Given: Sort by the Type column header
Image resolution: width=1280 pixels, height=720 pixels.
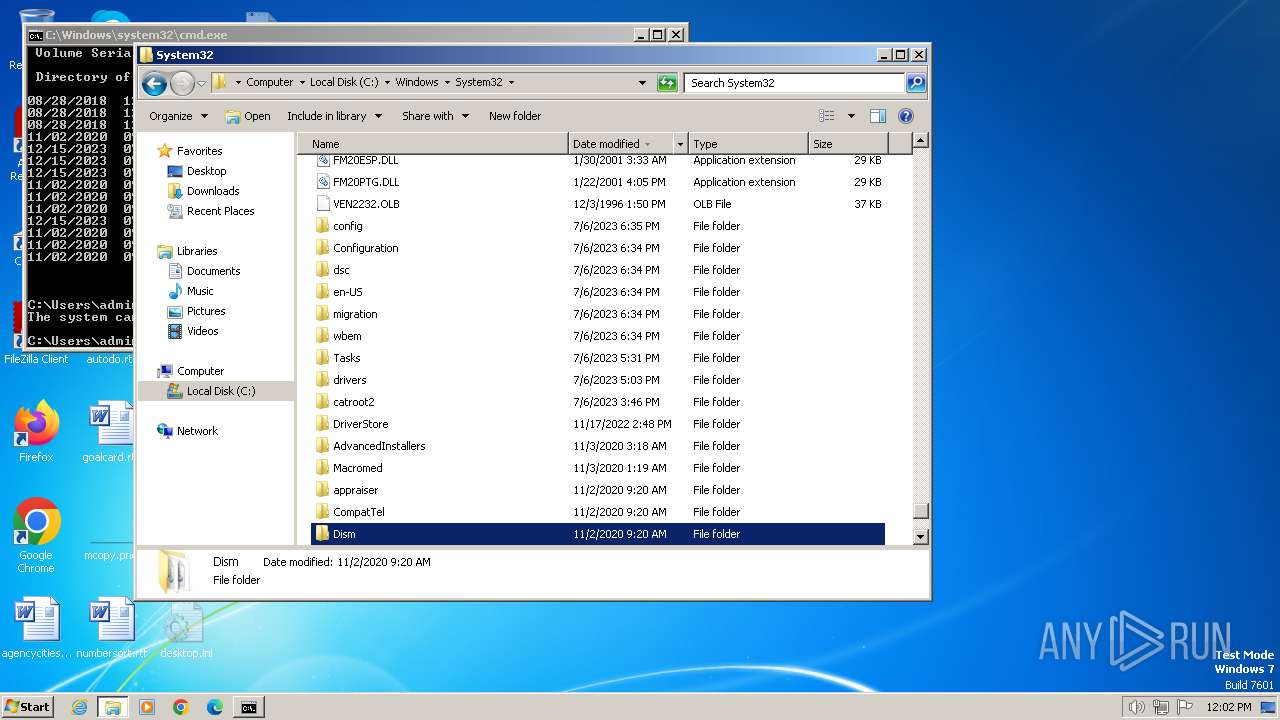Looking at the screenshot, I should click(x=748, y=144).
